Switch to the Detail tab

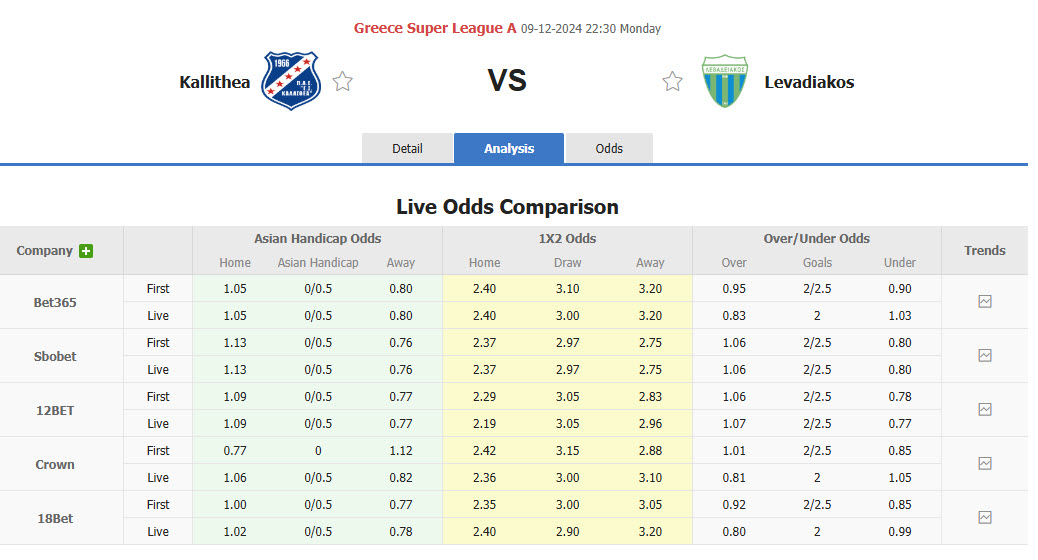click(407, 148)
